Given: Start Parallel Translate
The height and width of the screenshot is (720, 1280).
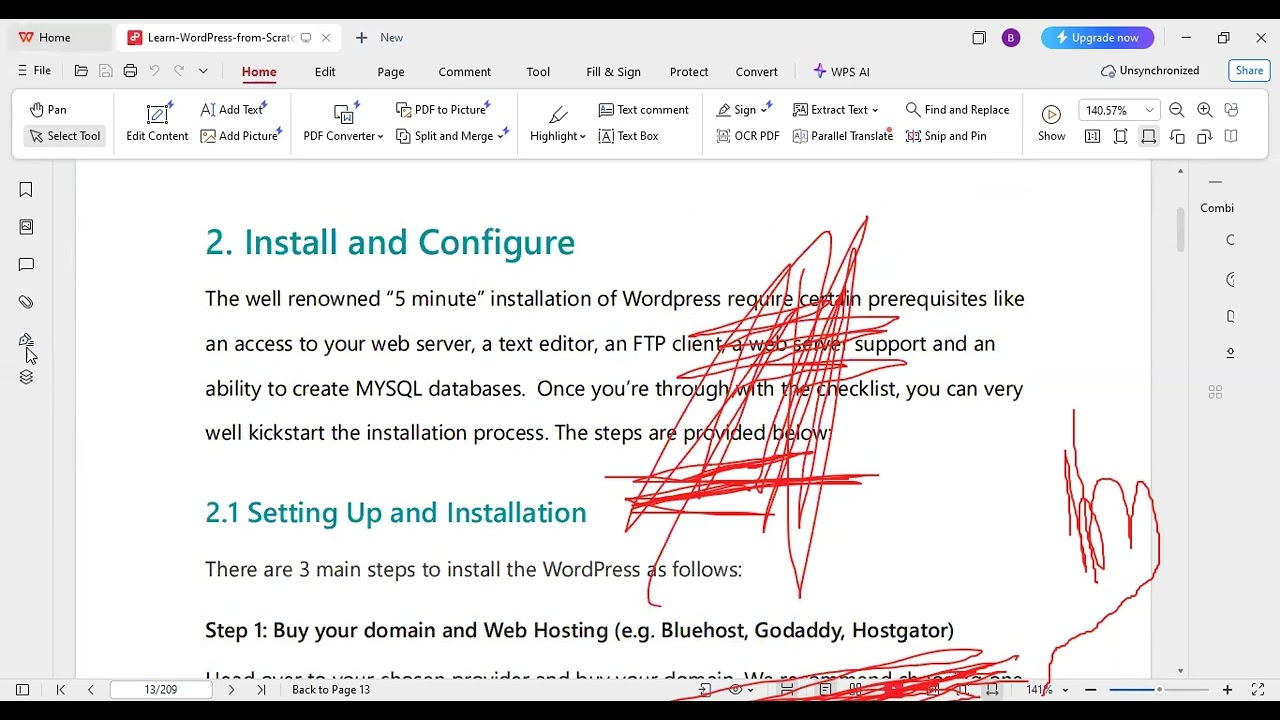Looking at the screenshot, I should click(842, 136).
